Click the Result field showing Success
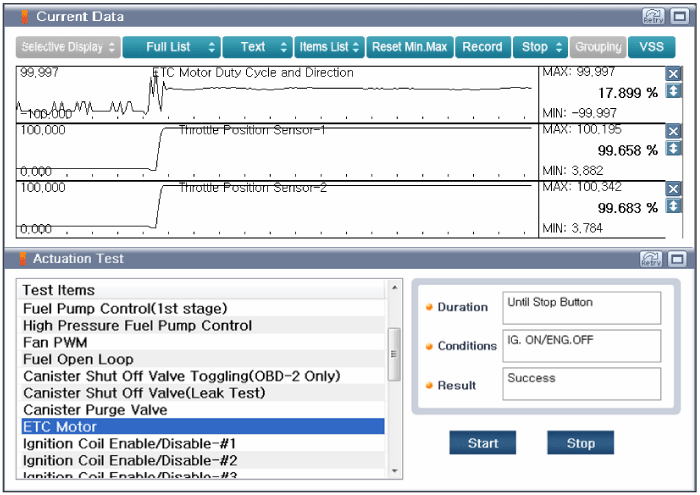This screenshot has height=495, width=700. 581,384
